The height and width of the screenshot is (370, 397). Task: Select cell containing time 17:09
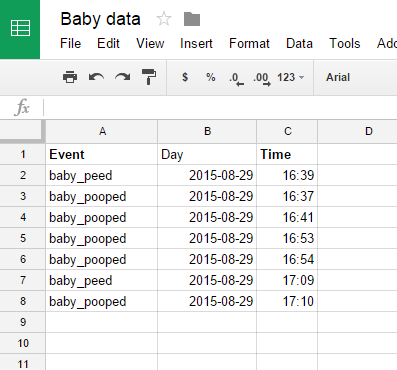tap(287, 280)
